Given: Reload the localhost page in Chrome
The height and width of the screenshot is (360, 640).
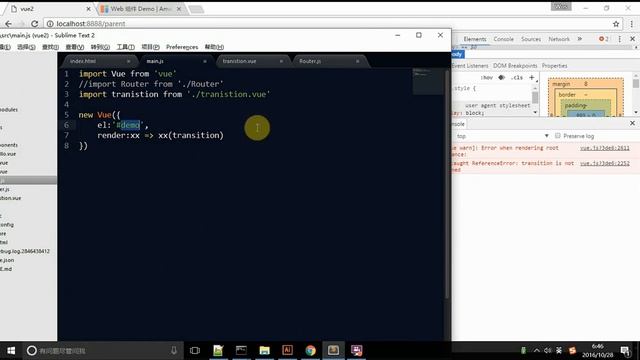Looking at the screenshot, I should 35,24.
